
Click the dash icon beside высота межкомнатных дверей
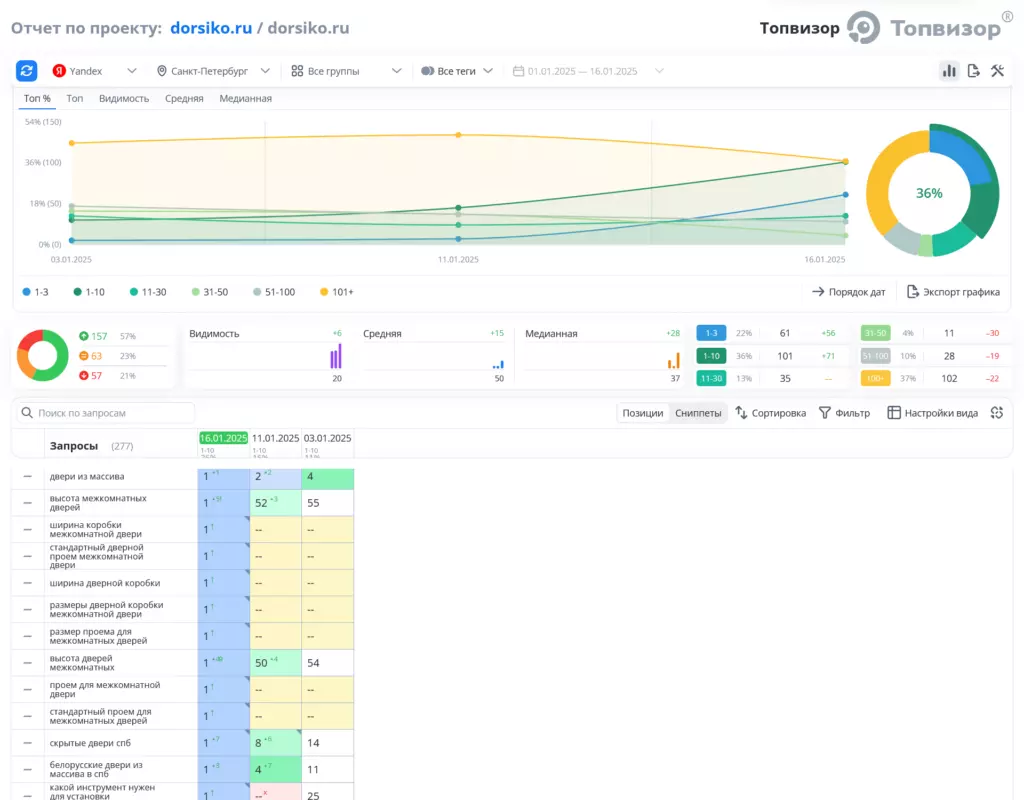[27, 503]
